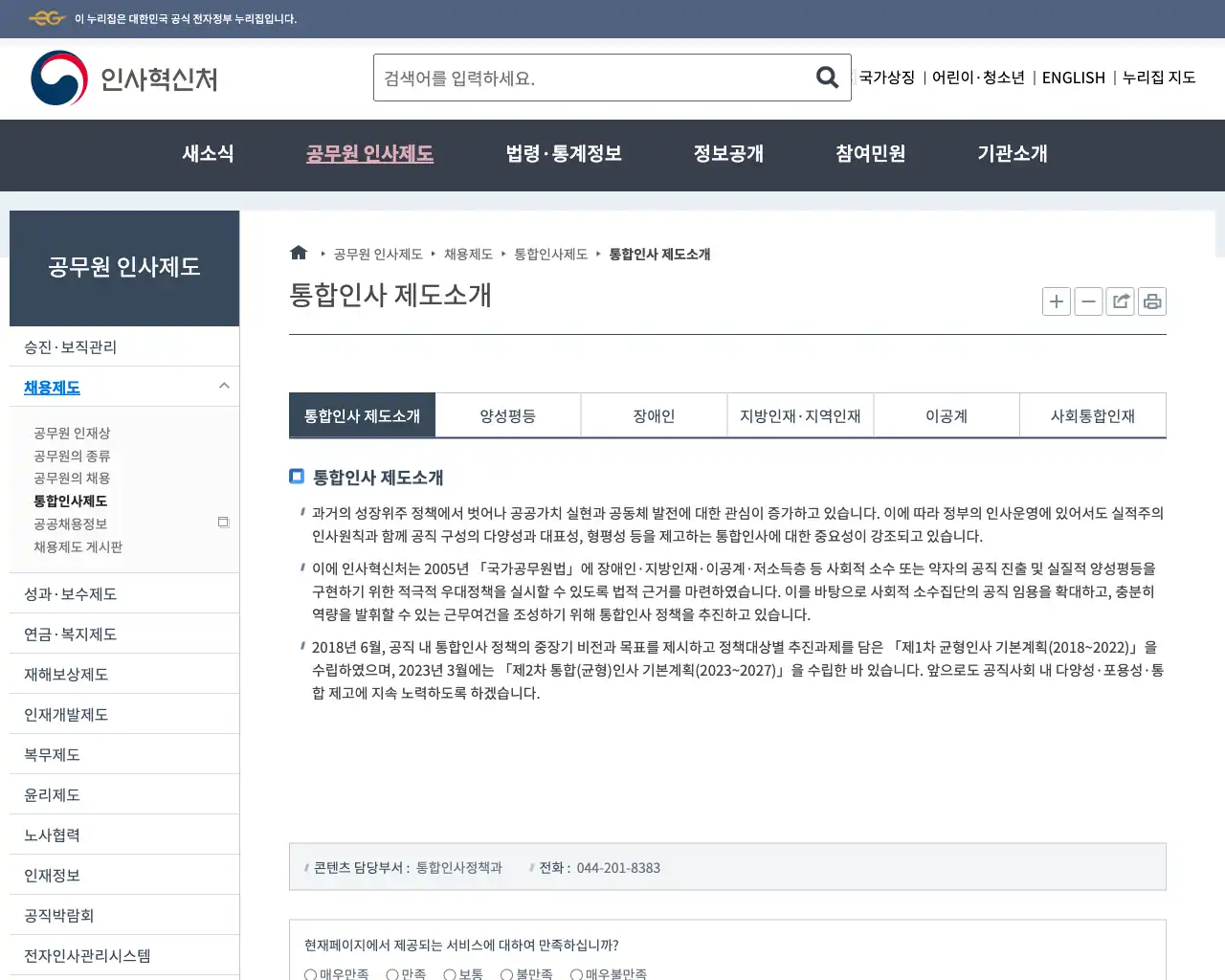The height and width of the screenshot is (980, 1225).
Task: Print the page with printer icon
Action: click(x=1152, y=301)
